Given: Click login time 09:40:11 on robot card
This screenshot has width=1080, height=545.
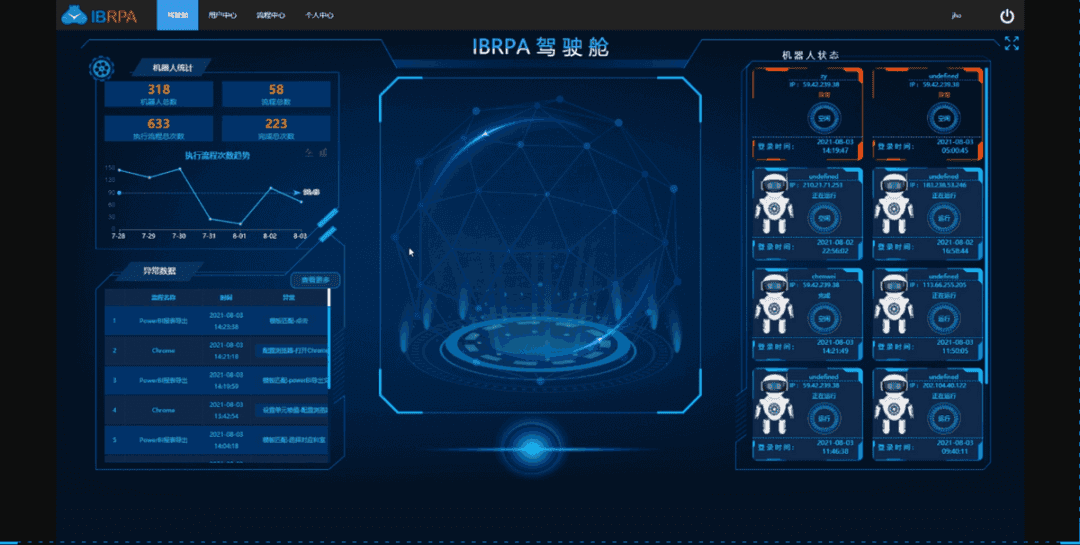Looking at the screenshot, I should [953, 451].
